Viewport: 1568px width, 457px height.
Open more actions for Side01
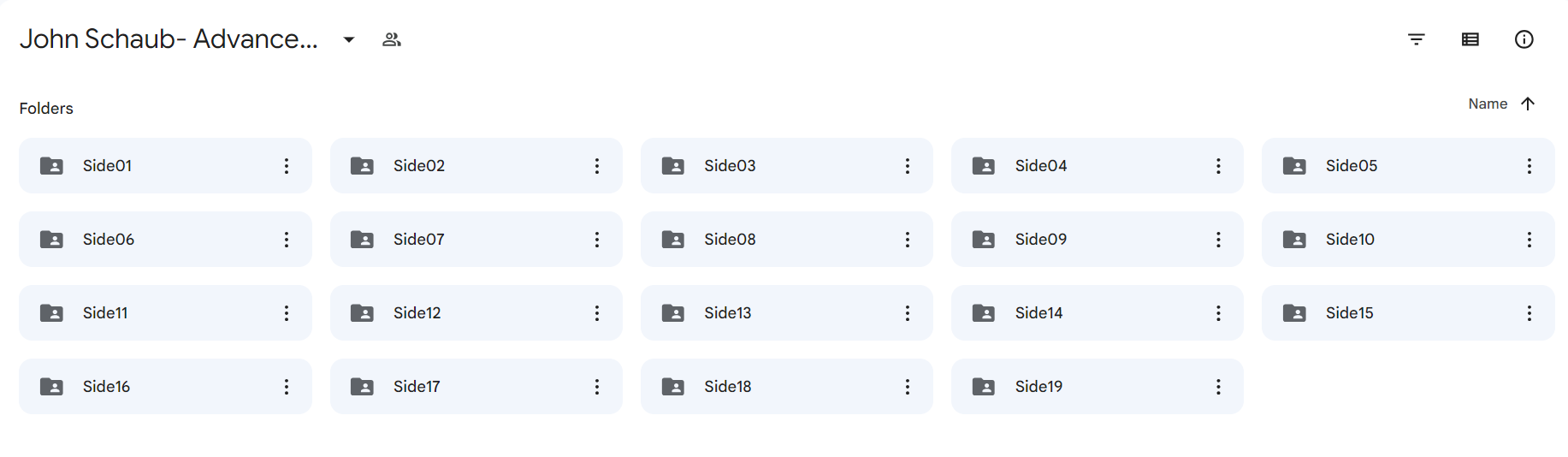click(287, 166)
